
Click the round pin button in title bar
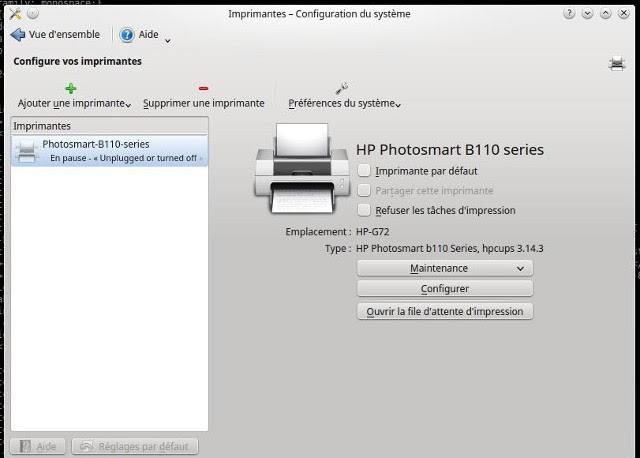click(x=33, y=13)
